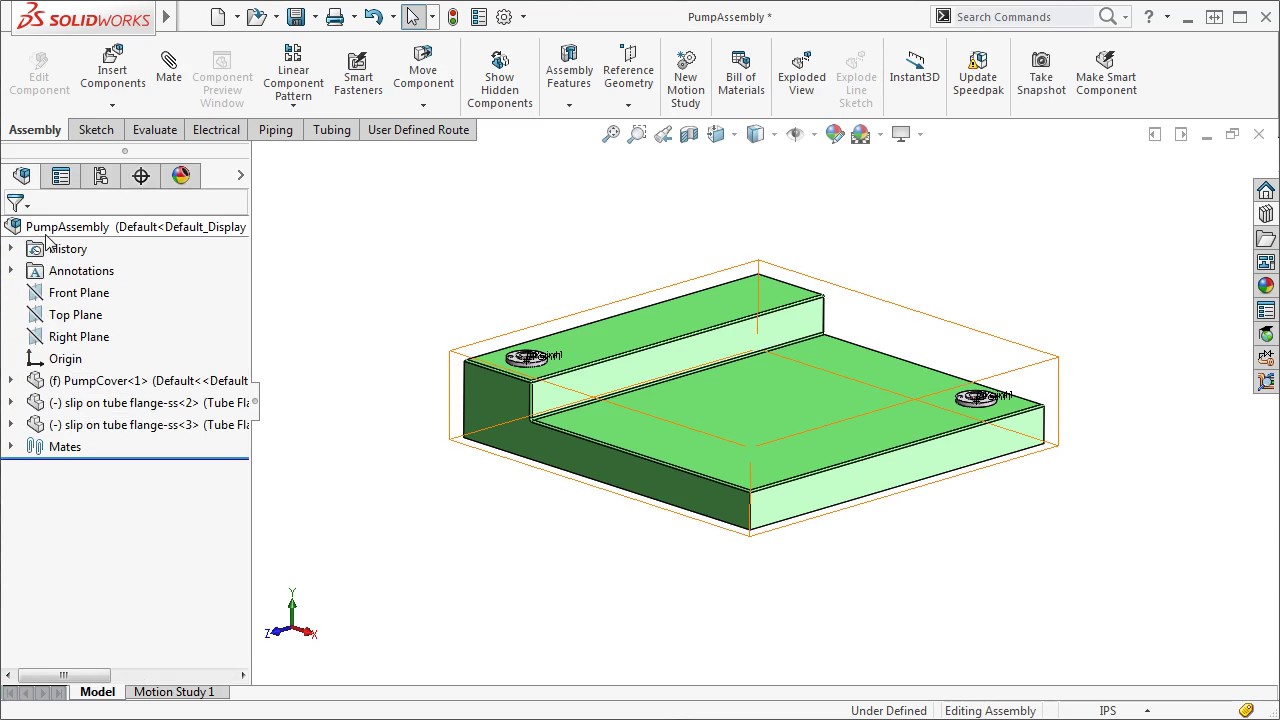Open the DimXpertManager tab
1280x720 pixels.
141,176
